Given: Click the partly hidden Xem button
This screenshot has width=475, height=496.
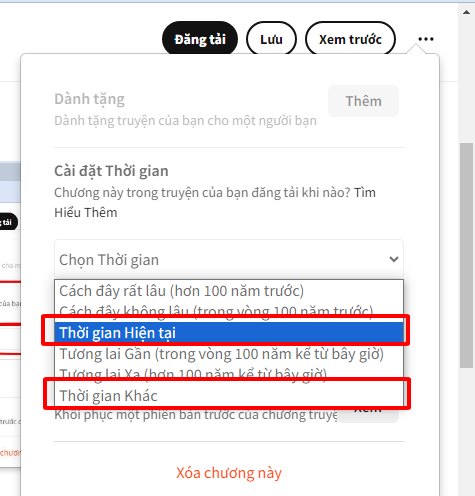Looking at the screenshot, I should (368, 414).
